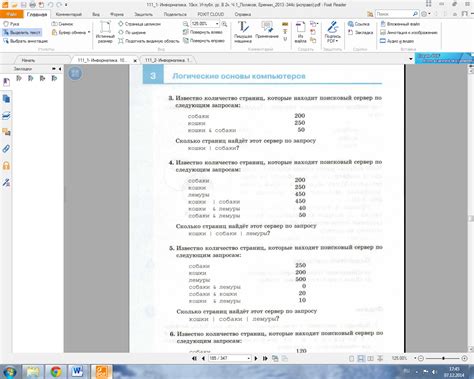Set Actual Size (Истинный размер) view
474x379 pixels.
105,32
